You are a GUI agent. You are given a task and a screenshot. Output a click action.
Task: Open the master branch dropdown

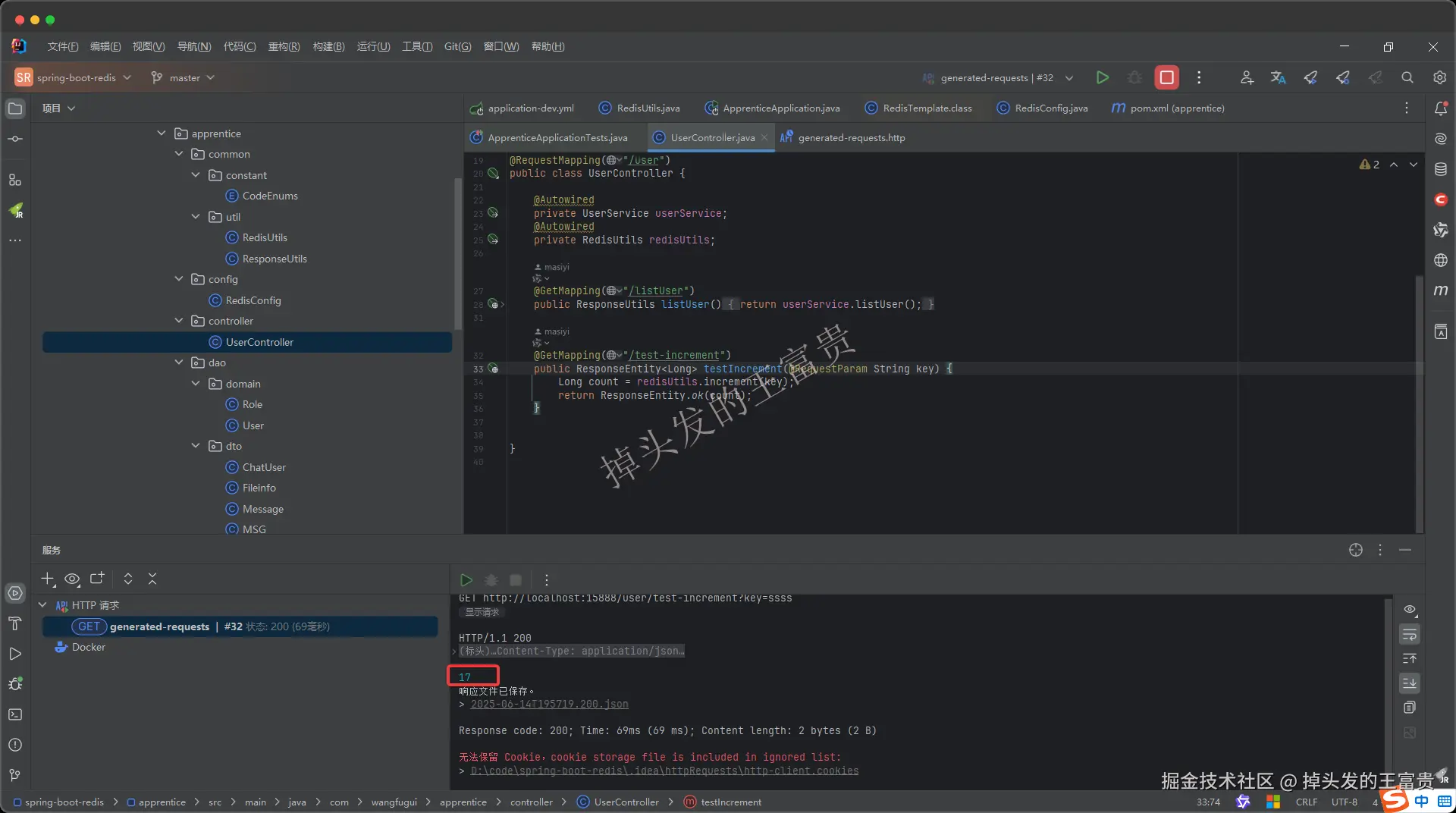coord(183,77)
